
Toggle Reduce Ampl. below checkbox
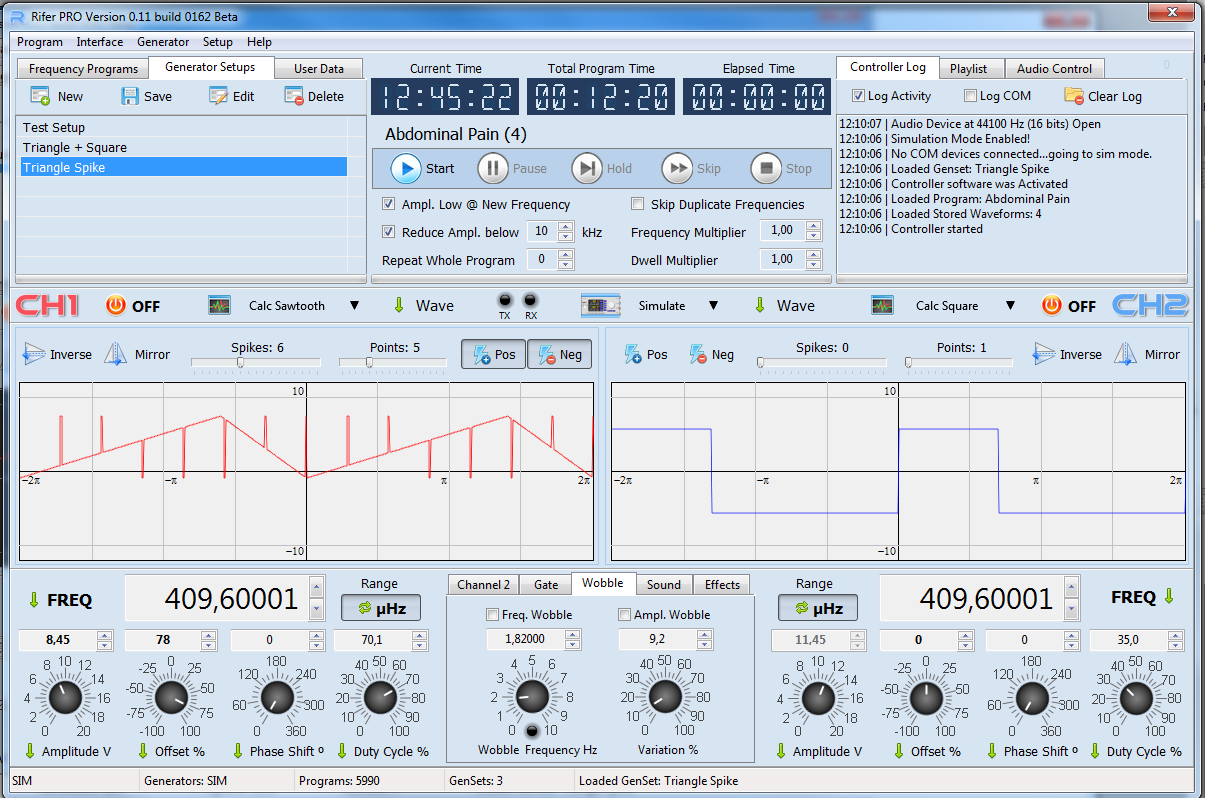389,232
